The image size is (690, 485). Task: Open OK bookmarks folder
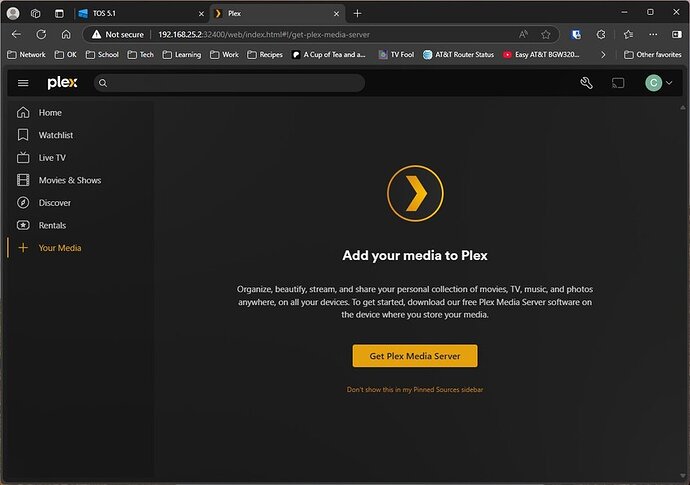[66, 55]
